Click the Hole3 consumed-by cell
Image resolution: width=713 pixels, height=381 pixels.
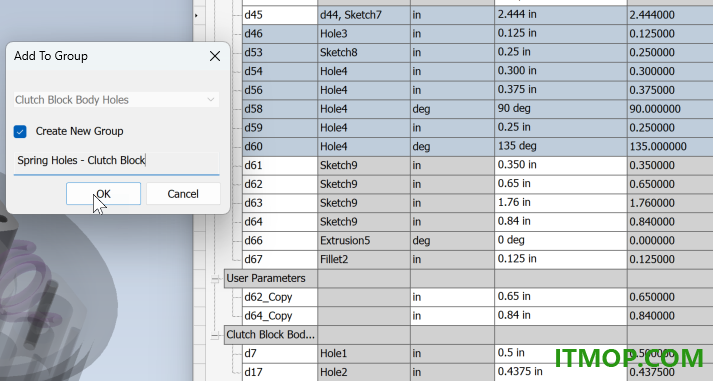364,34
